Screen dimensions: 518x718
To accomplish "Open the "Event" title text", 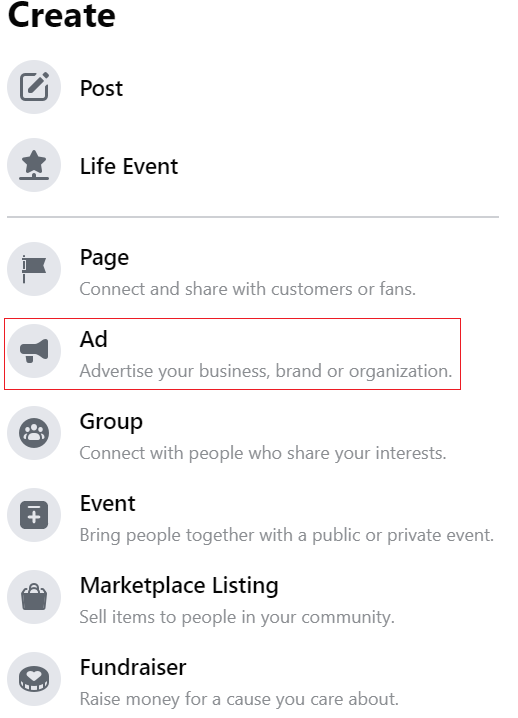I will pos(108,503).
